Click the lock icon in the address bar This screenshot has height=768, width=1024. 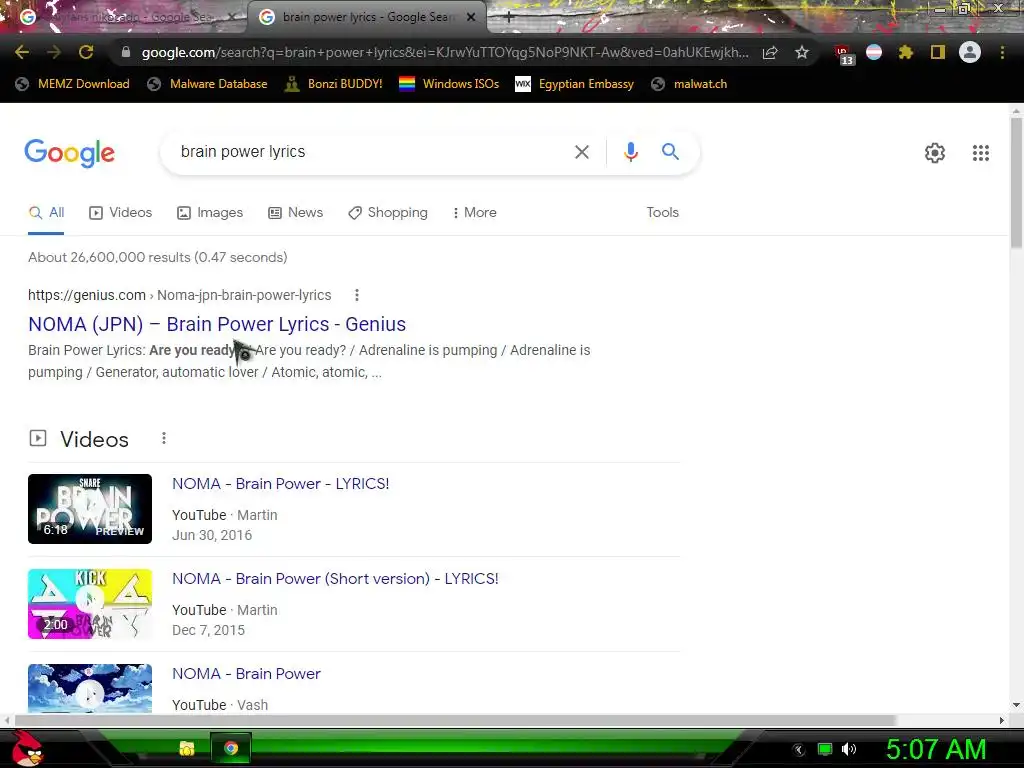click(x=126, y=52)
